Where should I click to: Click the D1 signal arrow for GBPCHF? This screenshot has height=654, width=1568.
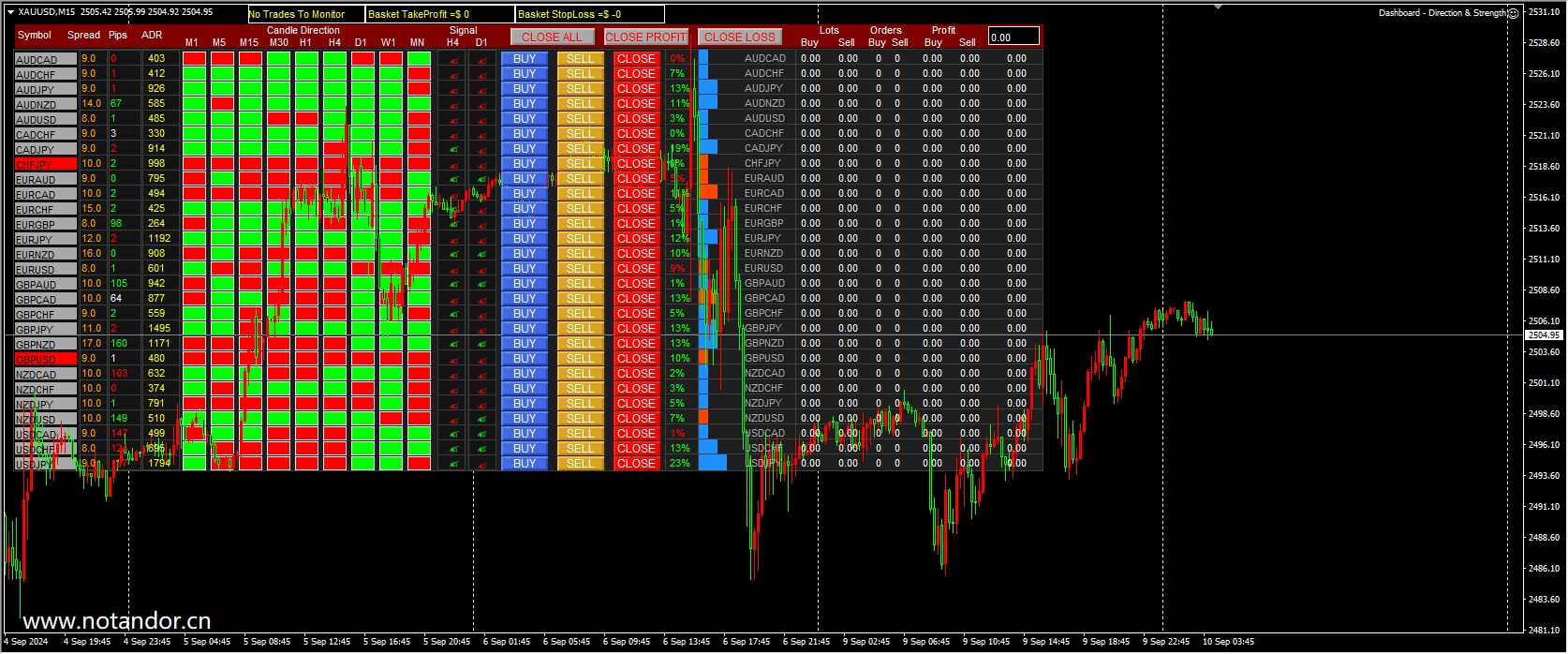pos(481,314)
